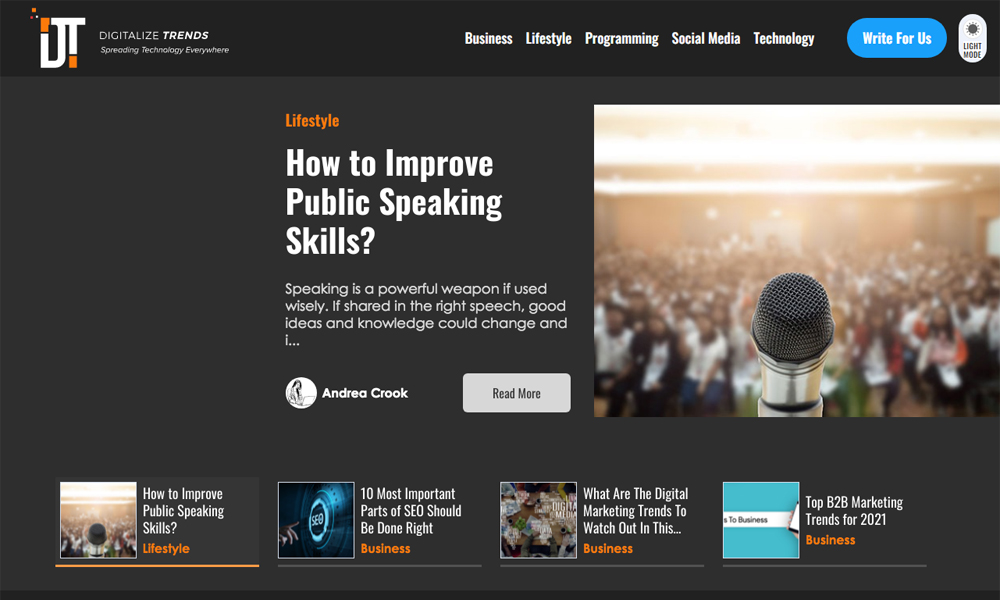Image resolution: width=1000 pixels, height=600 pixels.
Task: Open 10 Most Important Parts of SEO title
Action: tap(410, 510)
